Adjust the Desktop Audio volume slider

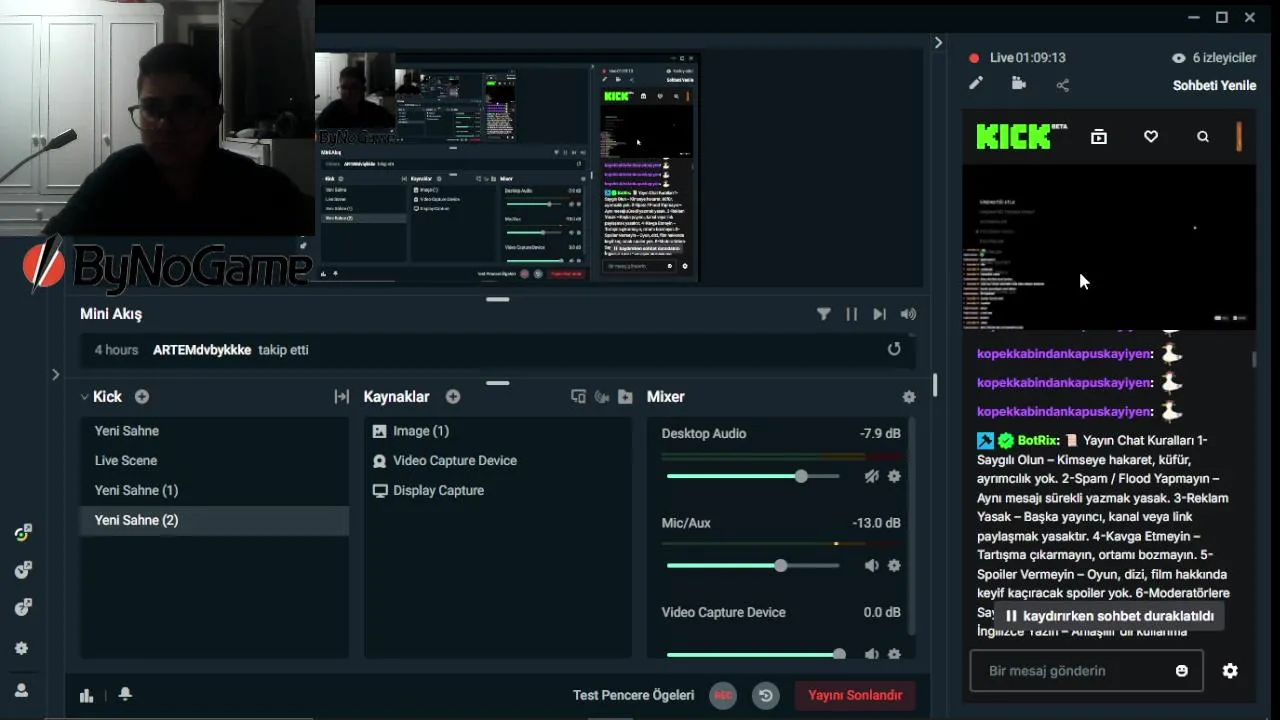pyautogui.click(x=753, y=476)
